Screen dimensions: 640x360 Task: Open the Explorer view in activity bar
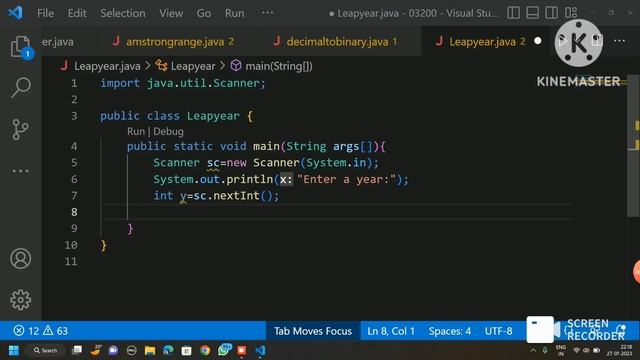click(20, 47)
